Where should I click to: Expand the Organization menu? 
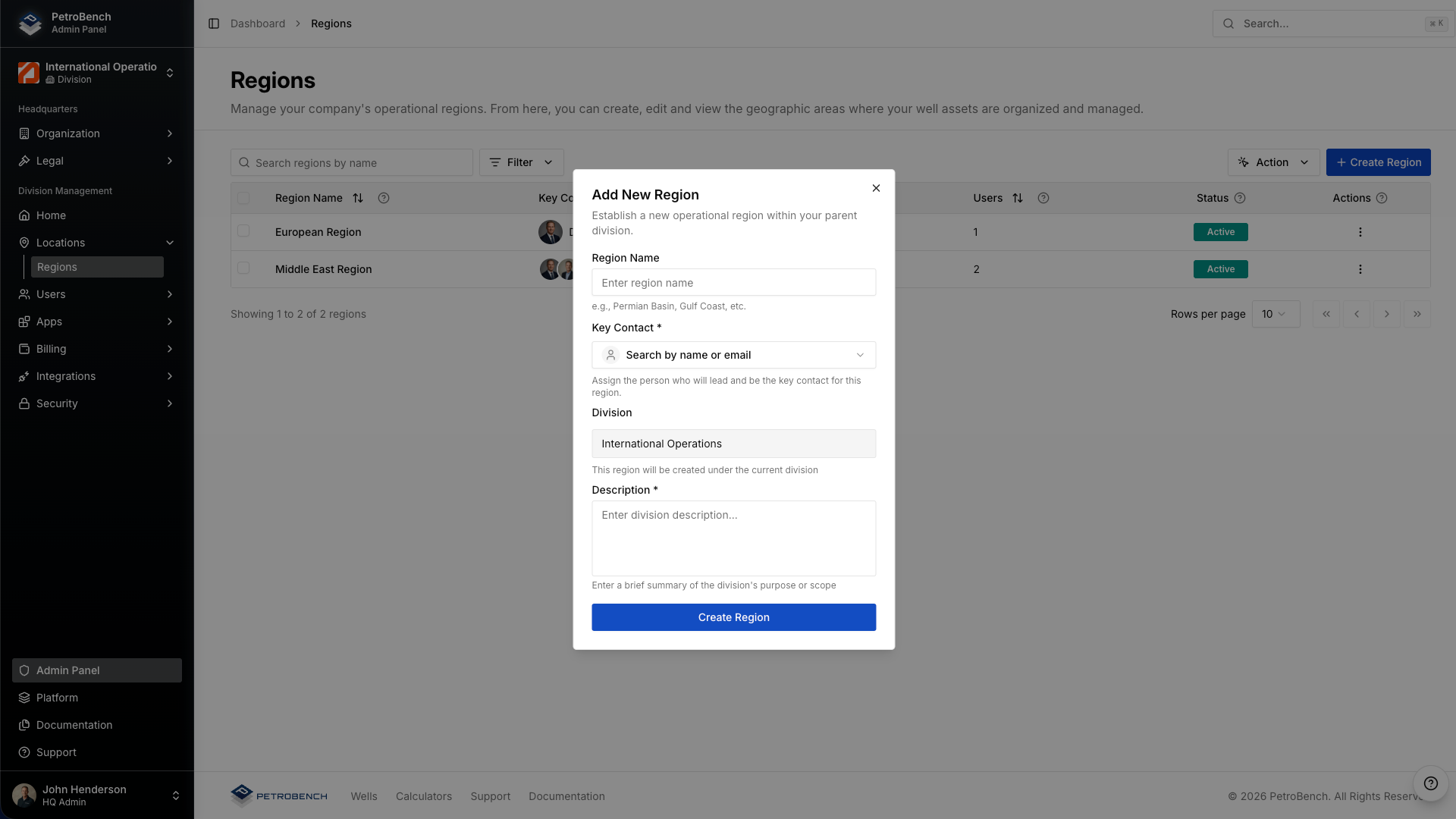pyautogui.click(x=97, y=133)
